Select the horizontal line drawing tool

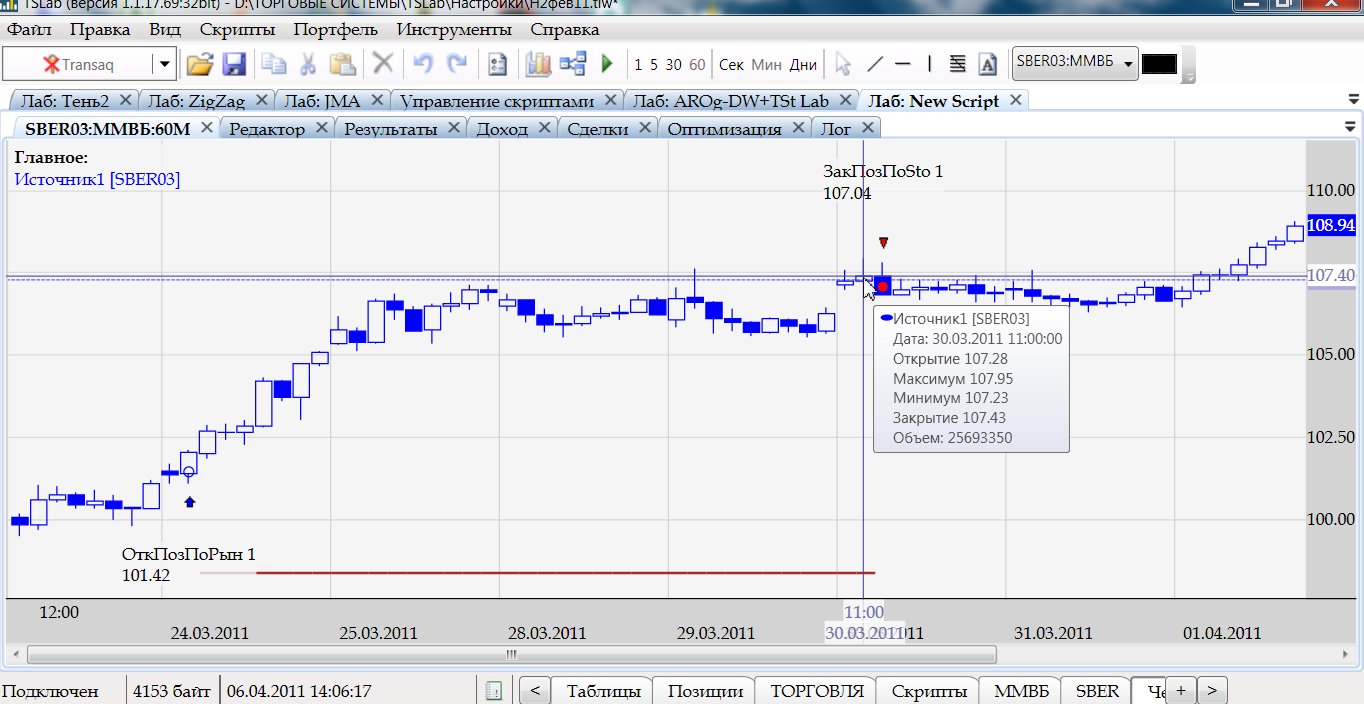coord(902,65)
